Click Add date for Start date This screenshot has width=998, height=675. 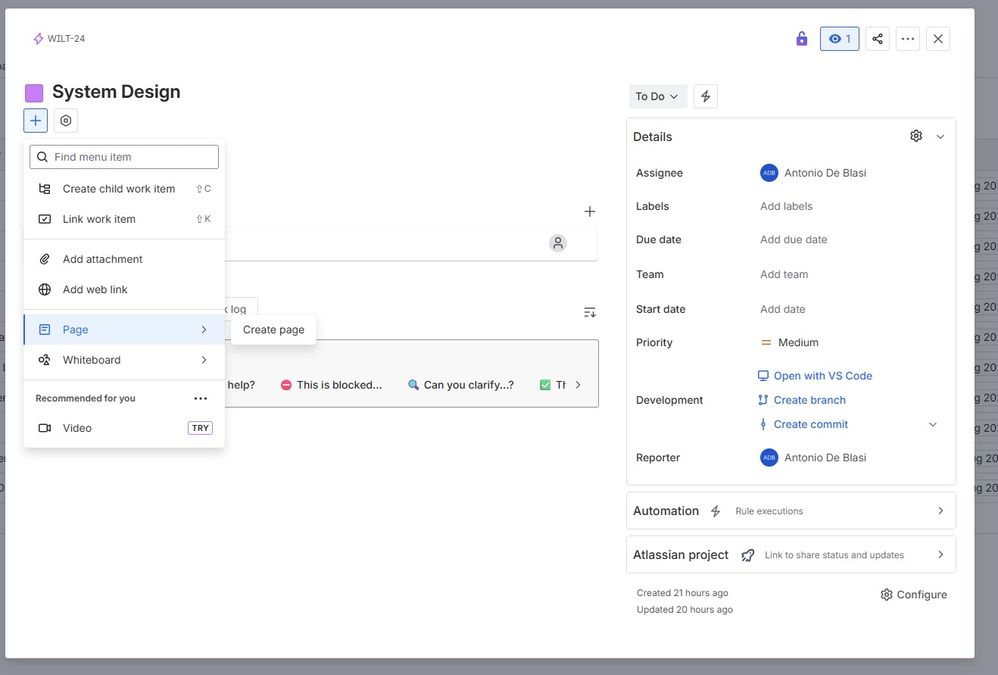pos(783,309)
